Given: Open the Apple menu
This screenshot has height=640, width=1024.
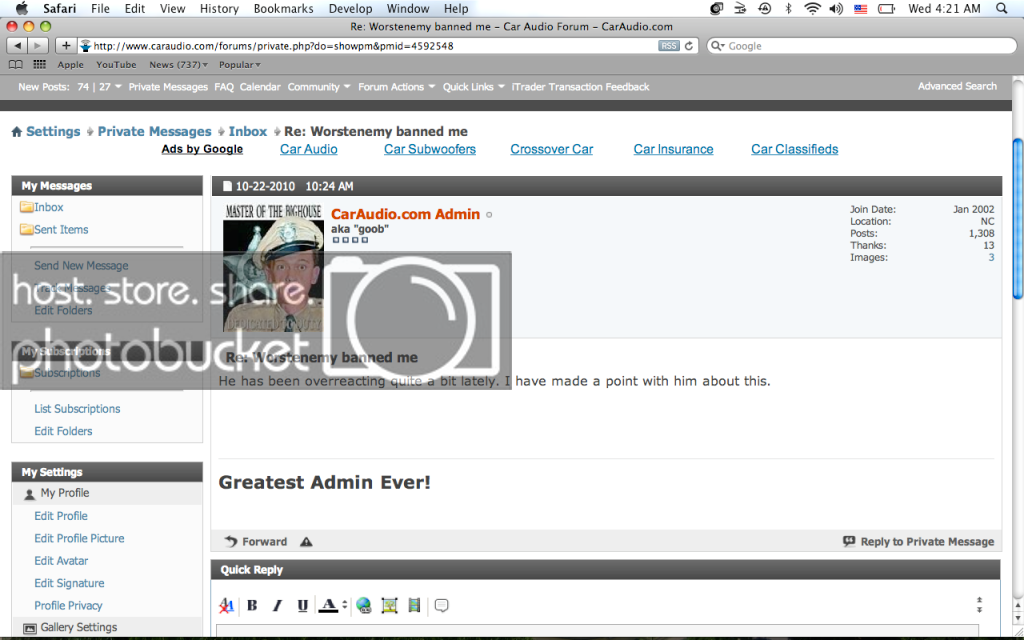Looking at the screenshot, I should [22, 8].
